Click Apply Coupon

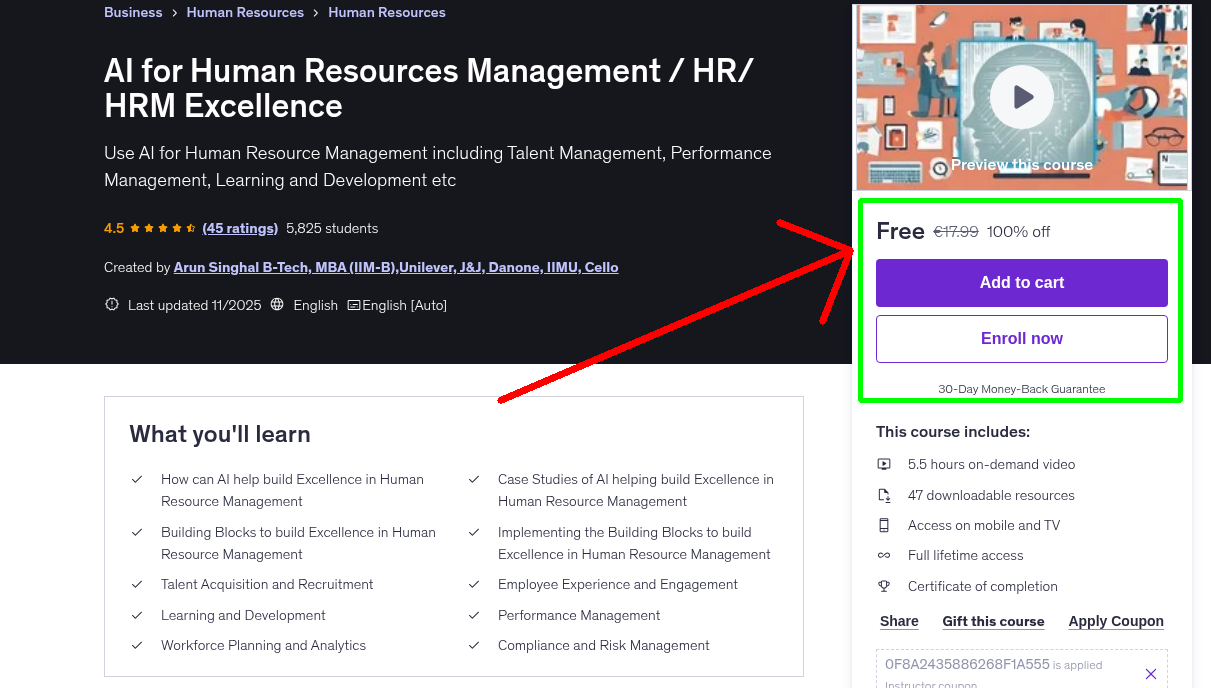coord(1115,621)
